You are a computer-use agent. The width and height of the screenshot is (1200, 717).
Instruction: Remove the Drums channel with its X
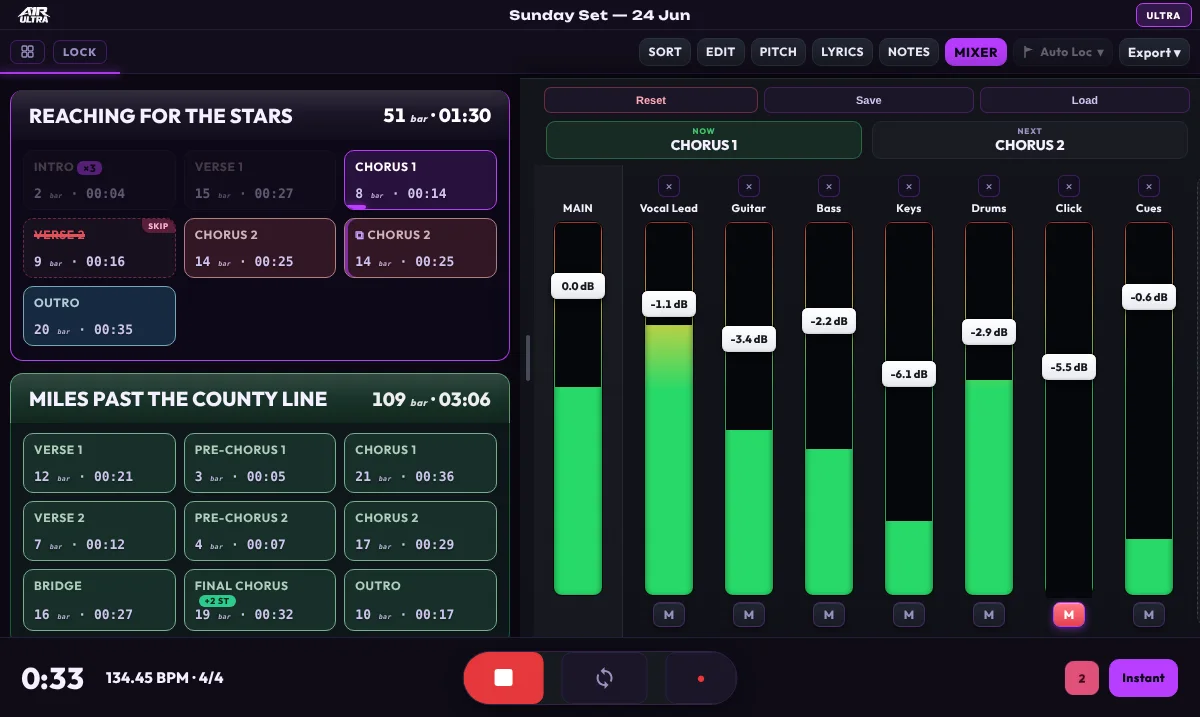tap(989, 186)
